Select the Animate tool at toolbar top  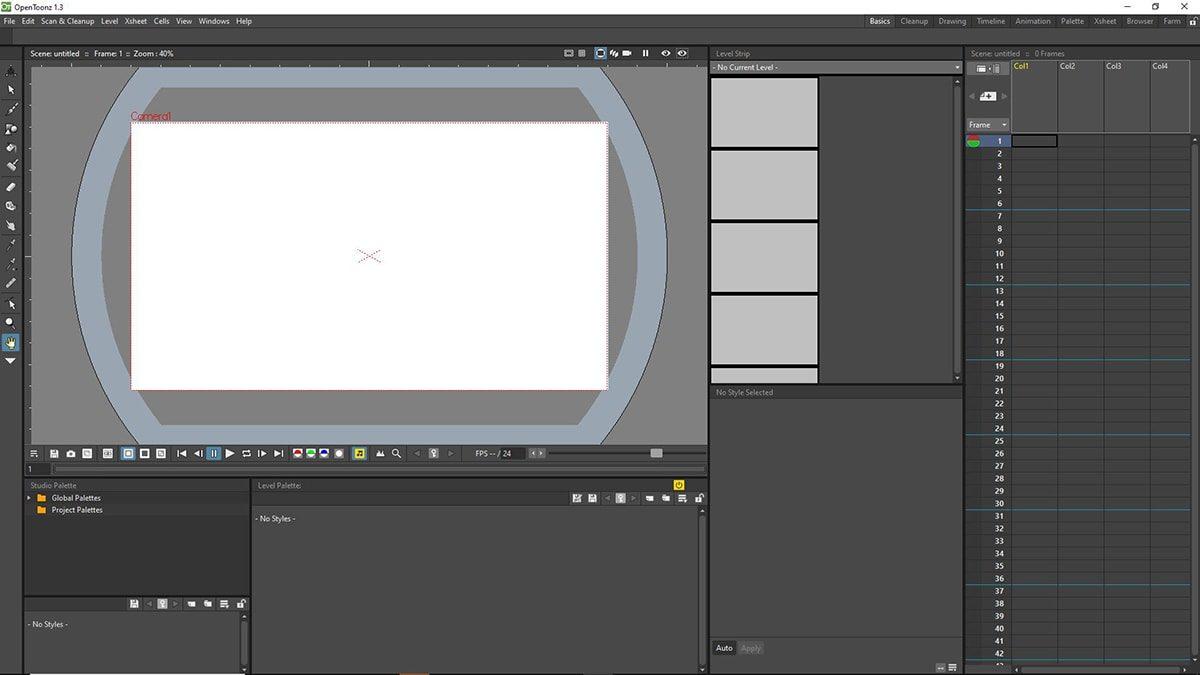point(11,69)
